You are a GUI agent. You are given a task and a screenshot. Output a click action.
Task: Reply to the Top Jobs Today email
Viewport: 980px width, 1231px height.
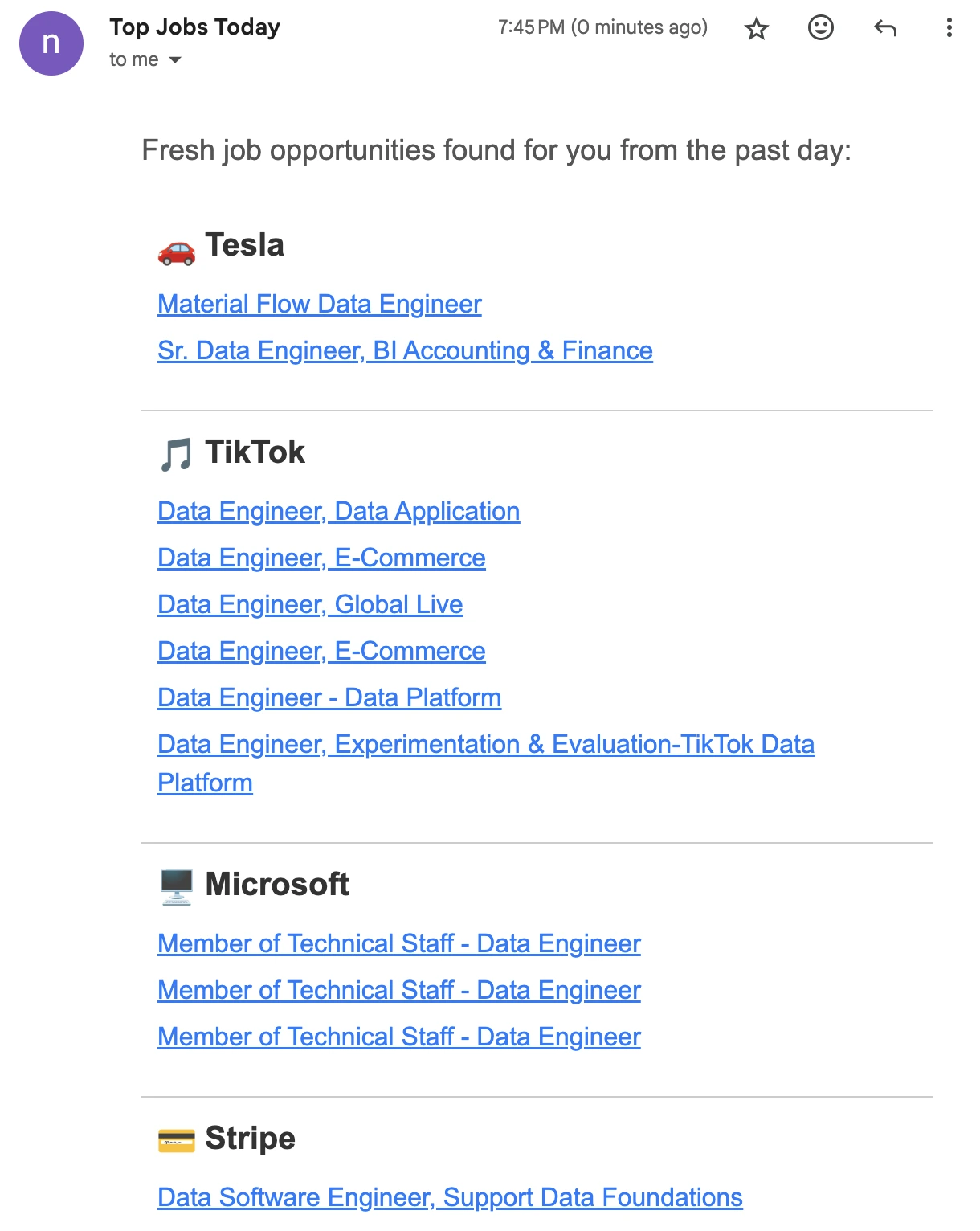tap(886, 27)
